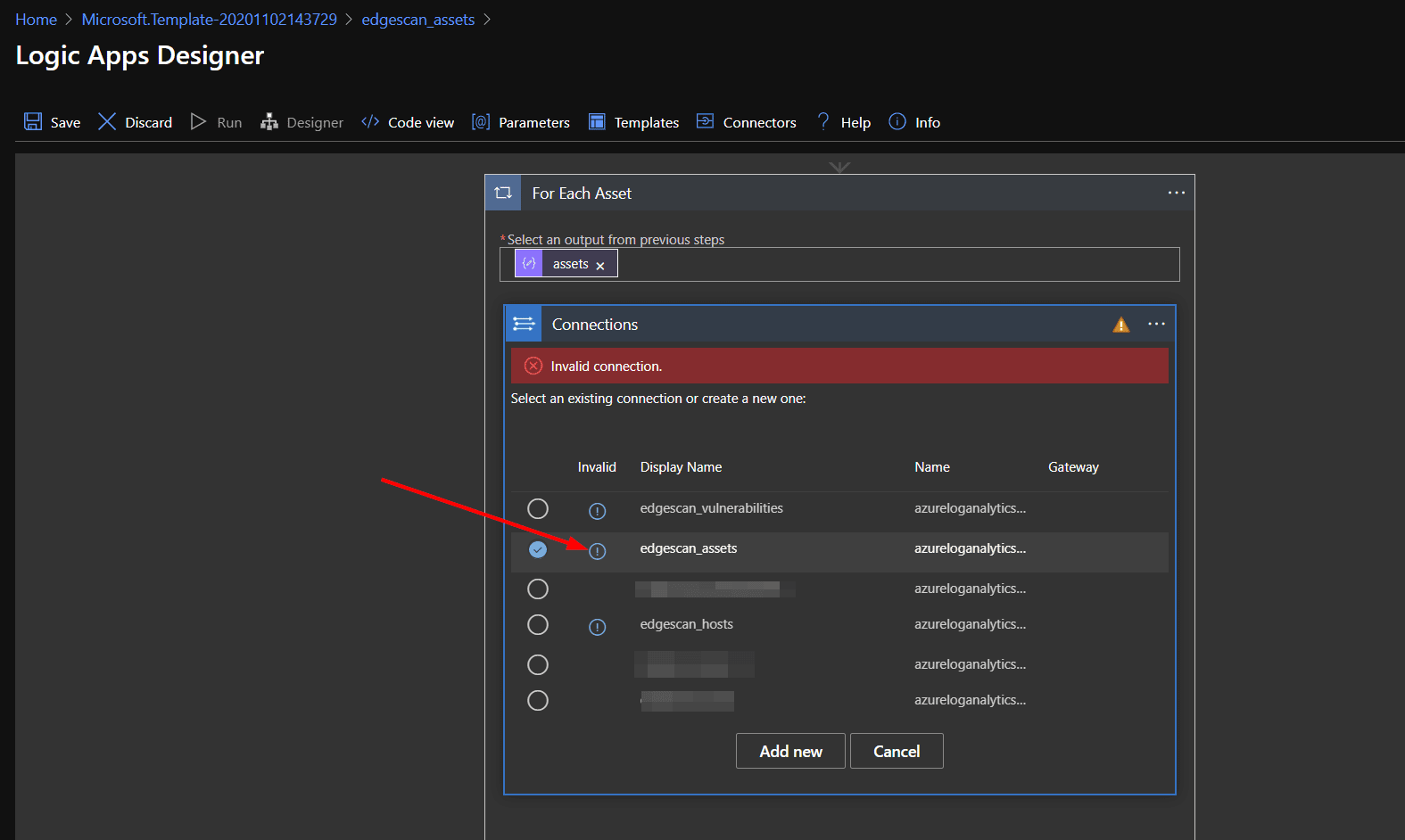Click azureloganalytics name in edgescan_hosts row
Screen dimensions: 1405x840
(970, 624)
